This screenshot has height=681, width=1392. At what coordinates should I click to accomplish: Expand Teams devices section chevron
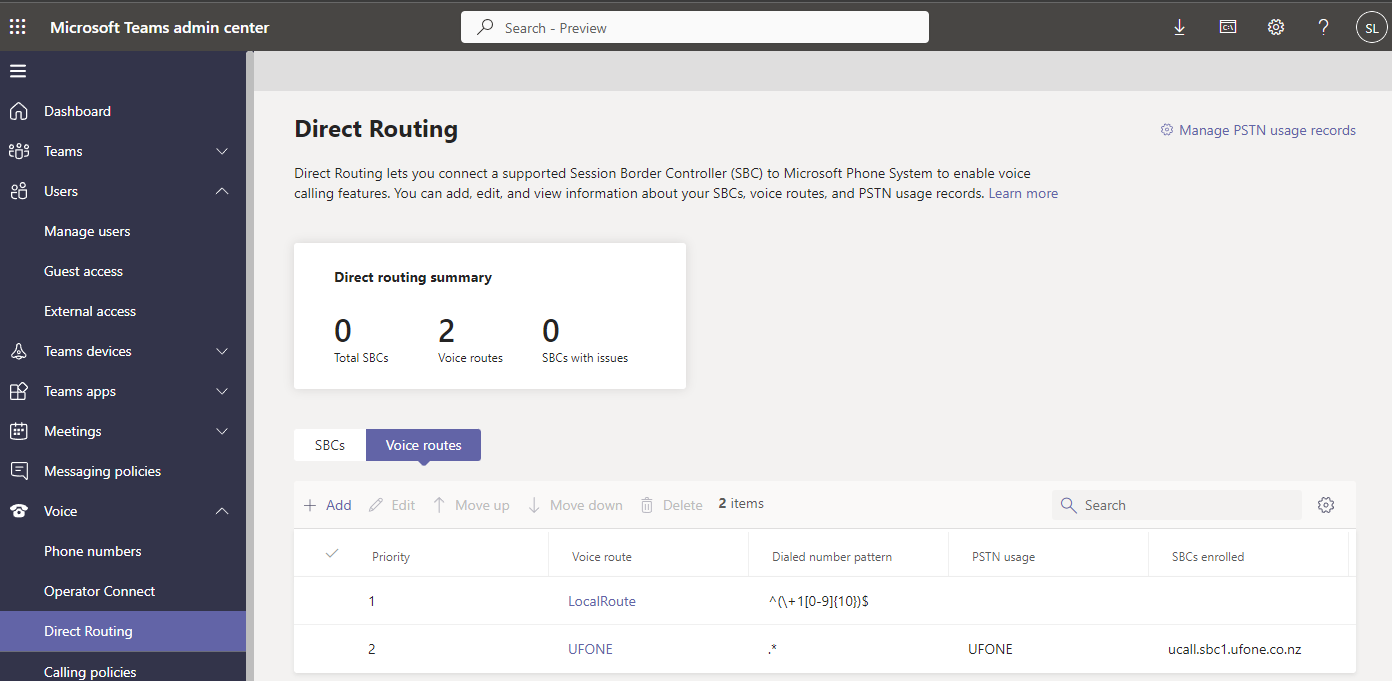click(222, 351)
